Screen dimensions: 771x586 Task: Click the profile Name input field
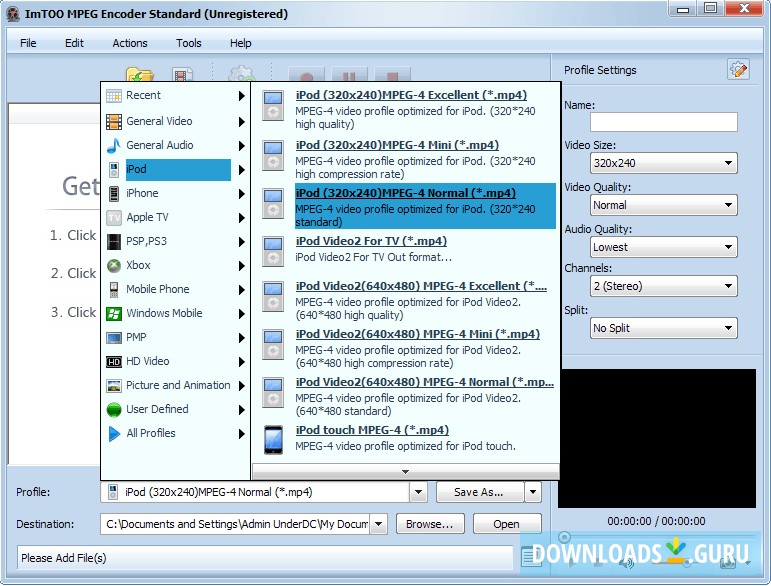tap(663, 122)
